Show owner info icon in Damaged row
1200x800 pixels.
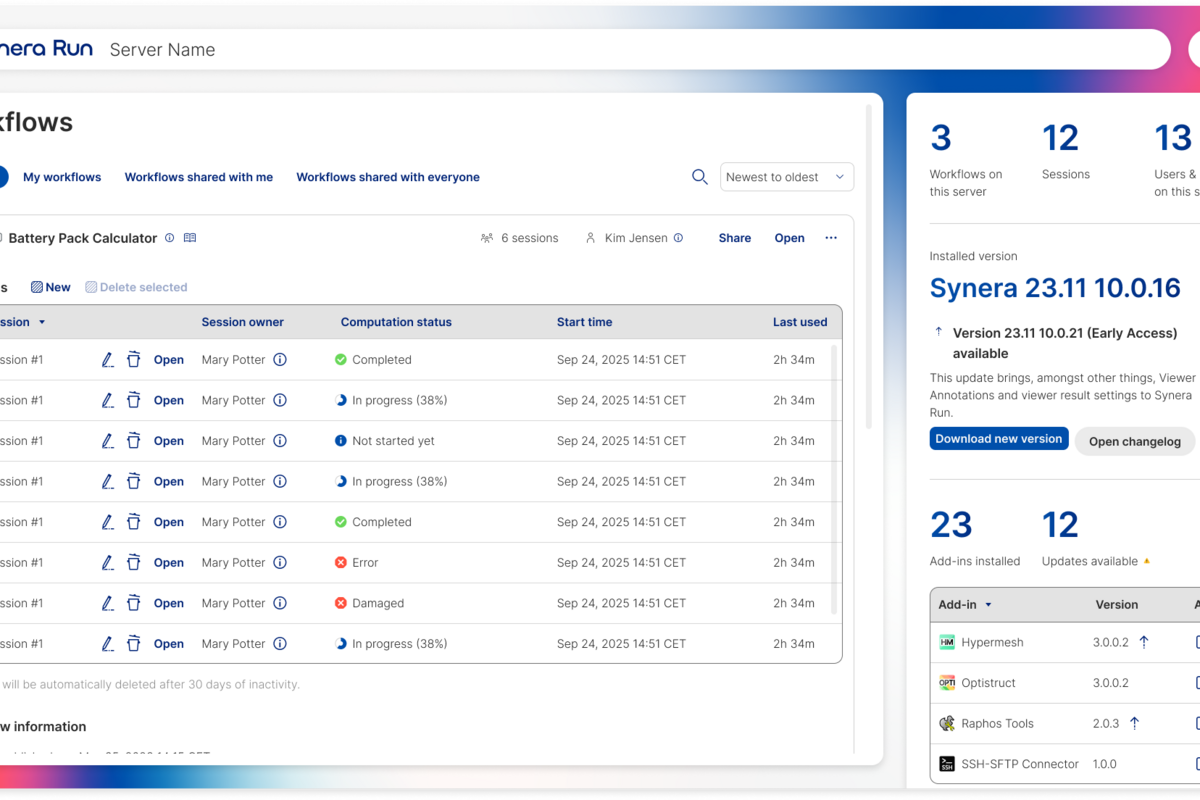click(280, 603)
